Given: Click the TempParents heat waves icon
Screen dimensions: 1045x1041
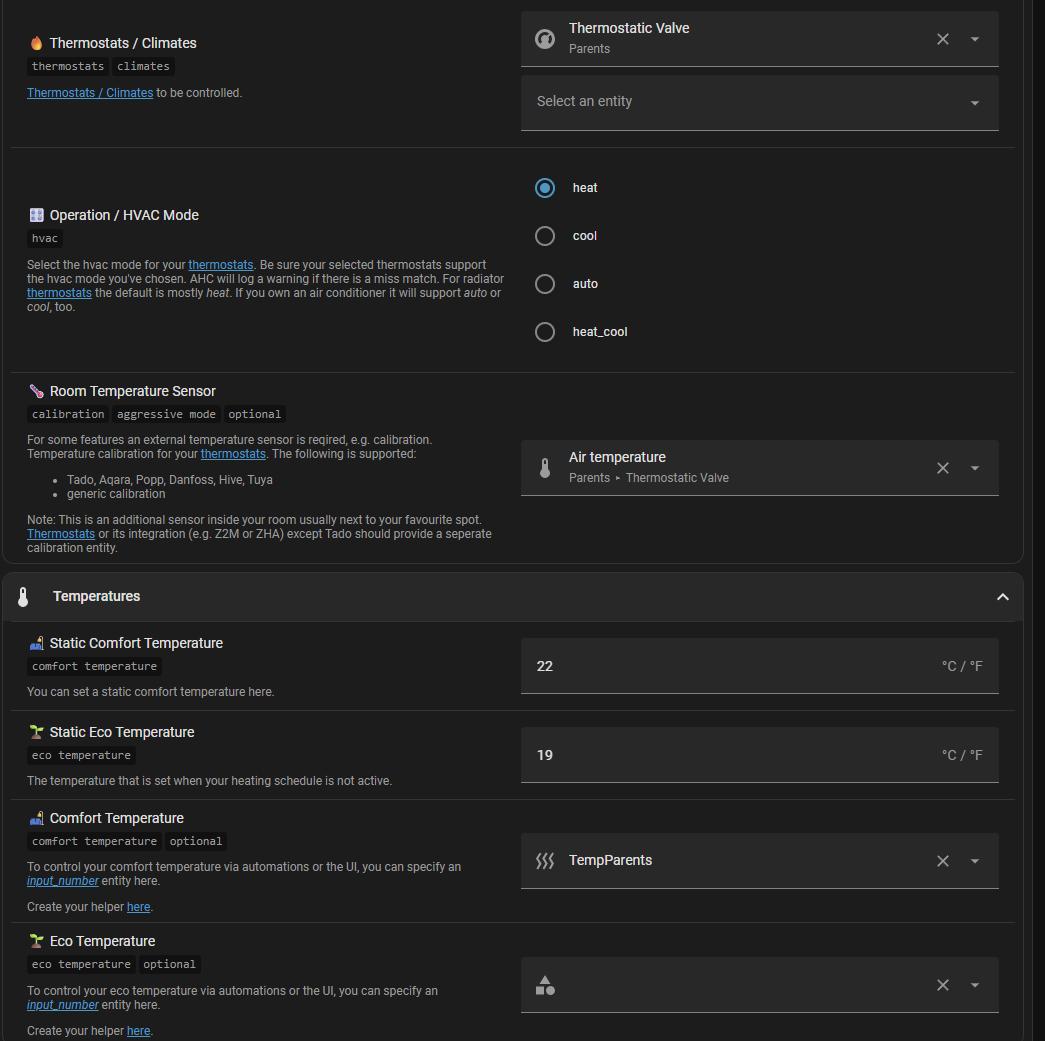Looking at the screenshot, I should coord(545,861).
